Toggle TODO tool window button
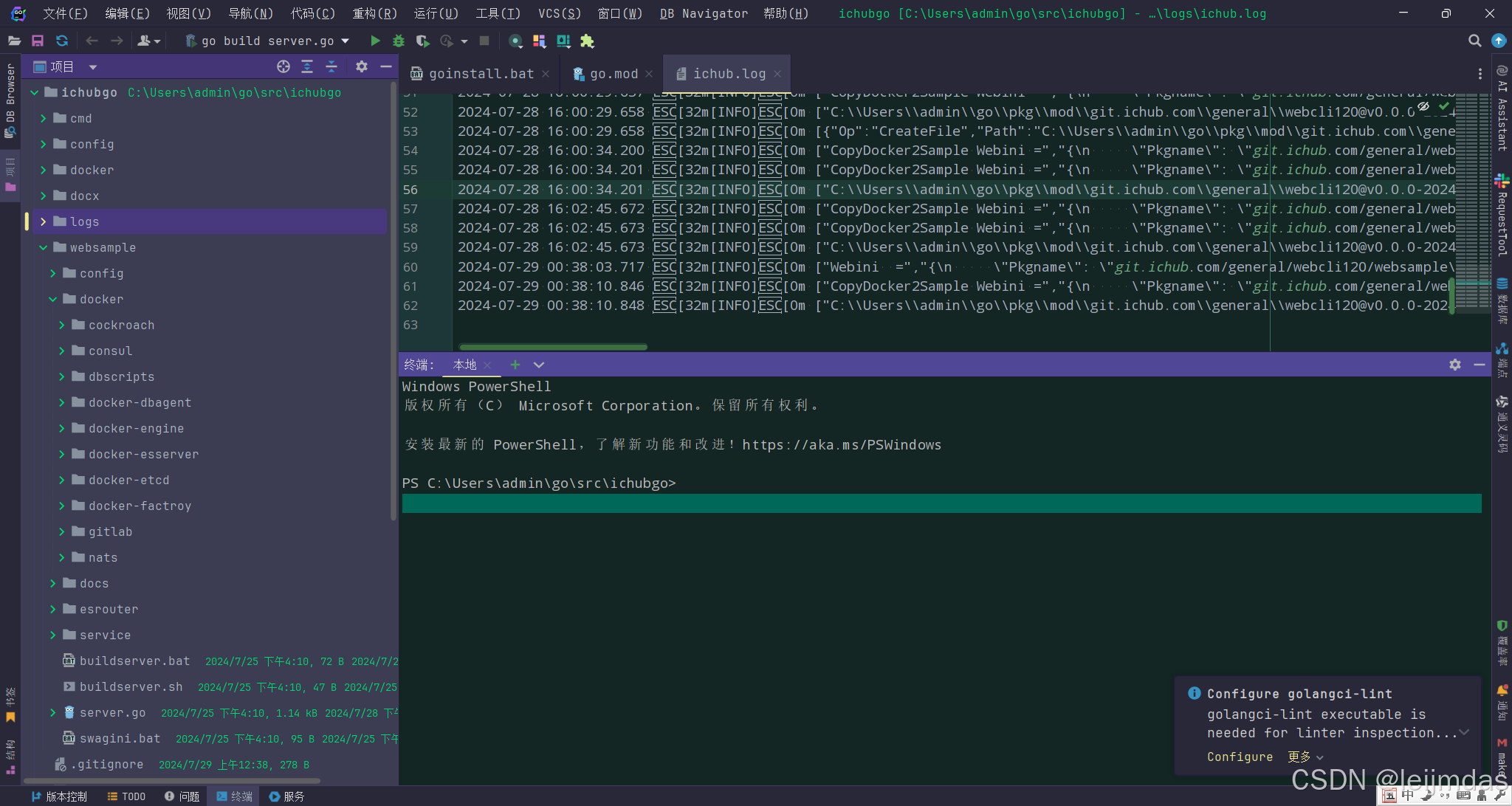1512x806 pixels. (x=126, y=796)
